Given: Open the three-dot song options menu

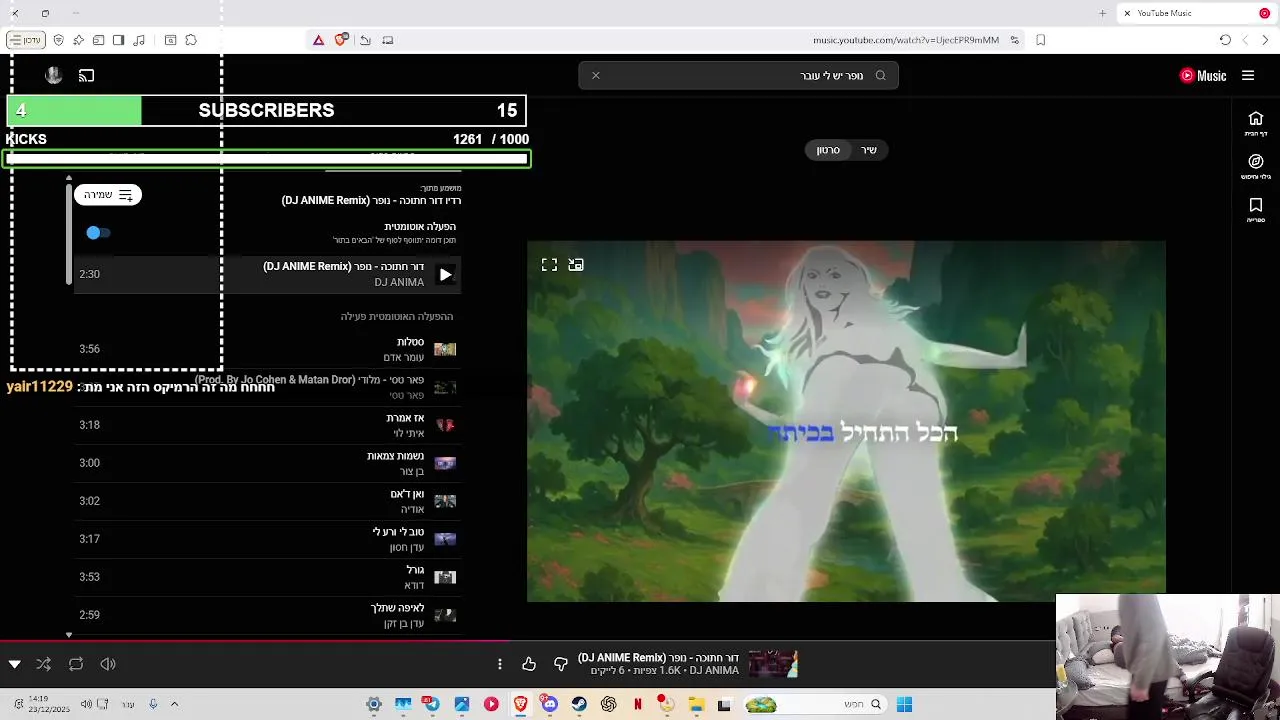Looking at the screenshot, I should 499,664.
